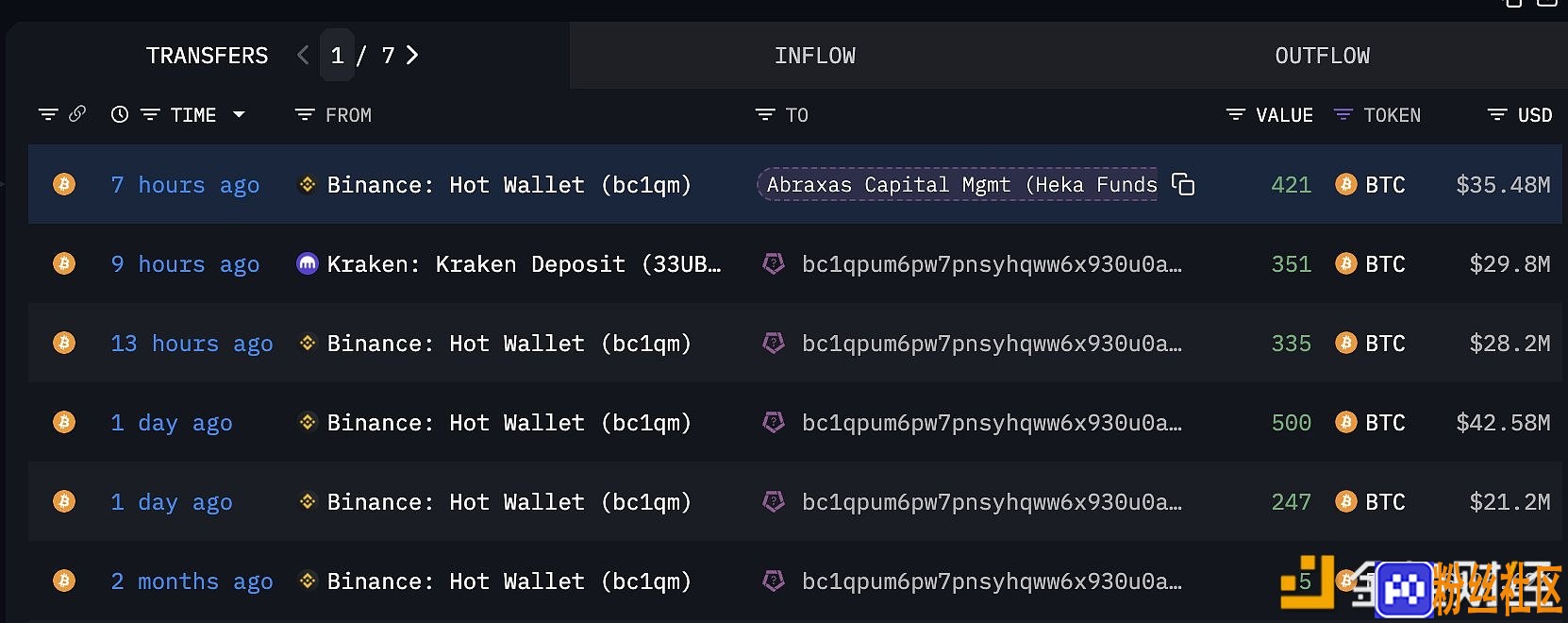The width and height of the screenshot is (1568, 623).
Task: Click Bitcoin icon in the 7 hours ago row
Action: [x=64, y=184]
